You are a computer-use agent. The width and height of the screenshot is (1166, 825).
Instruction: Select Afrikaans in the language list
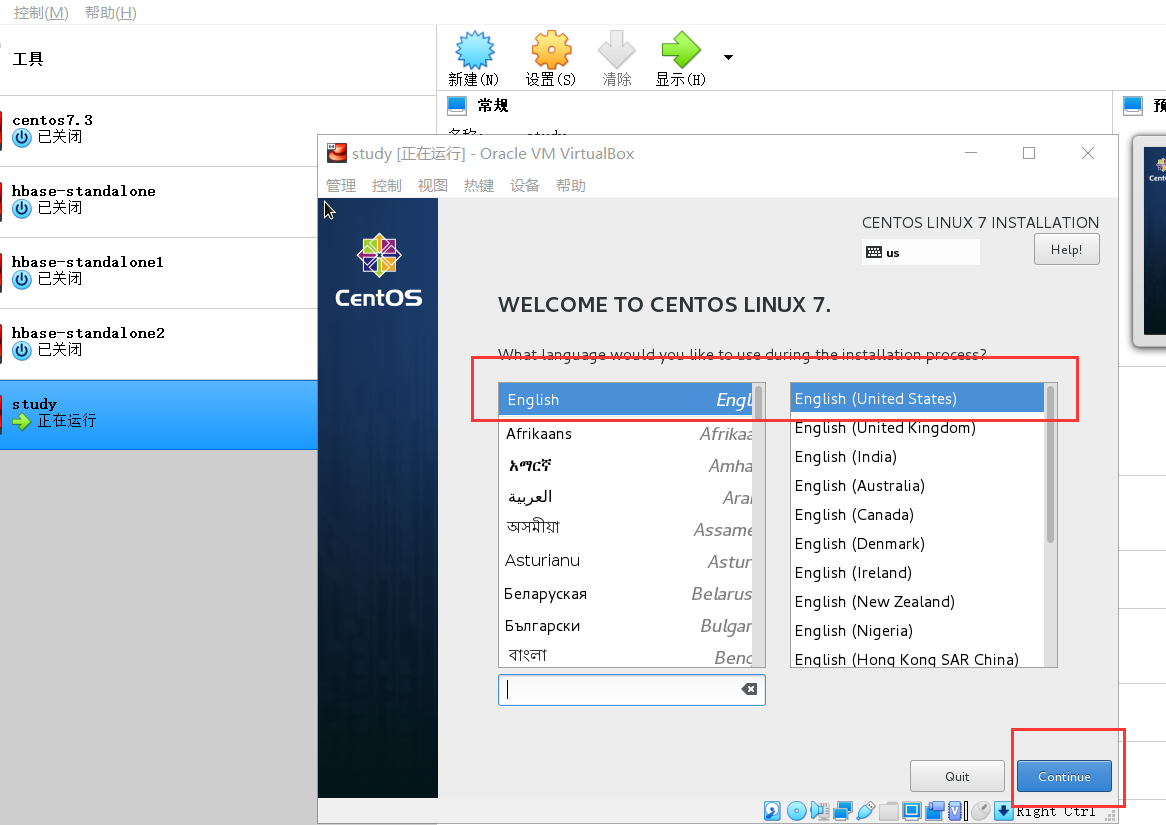[x=626, y=434]
